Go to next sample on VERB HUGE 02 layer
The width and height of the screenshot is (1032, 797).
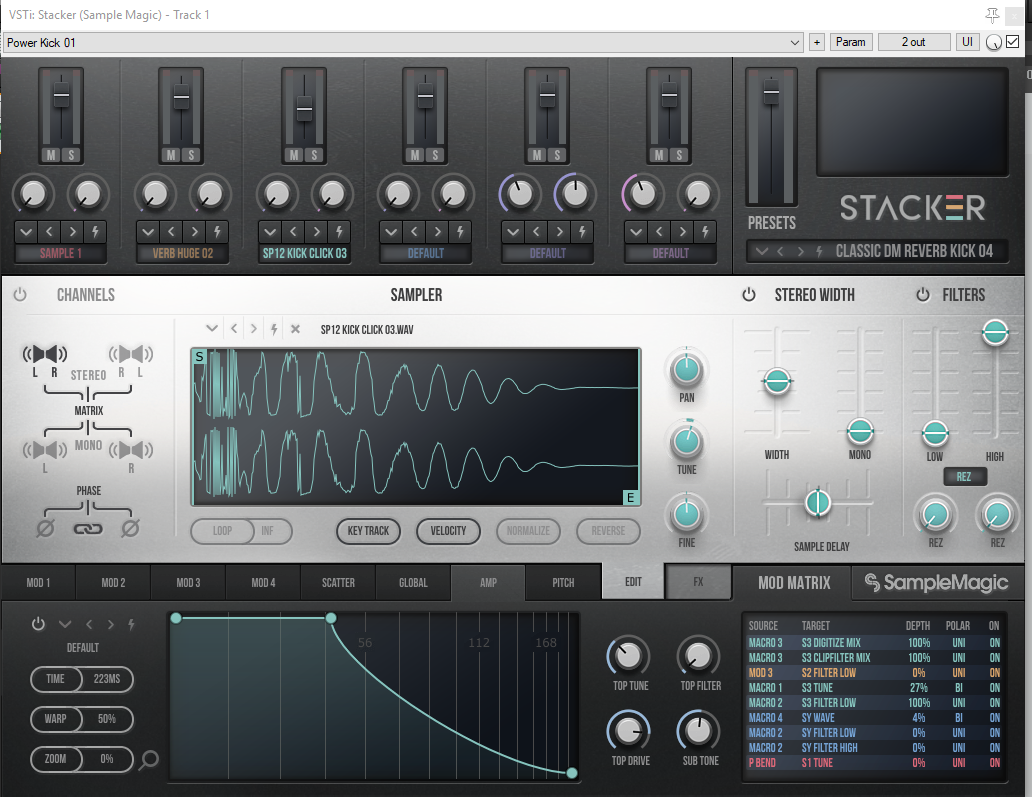pos(194,232)
